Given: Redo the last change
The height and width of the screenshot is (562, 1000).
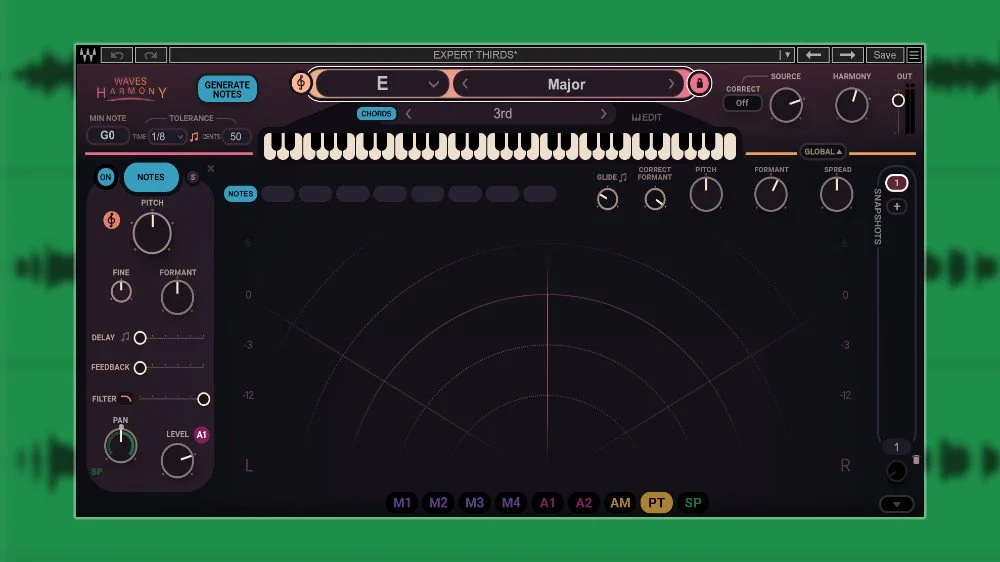Looking at the screenshot, I should click(x=151, y=55).
